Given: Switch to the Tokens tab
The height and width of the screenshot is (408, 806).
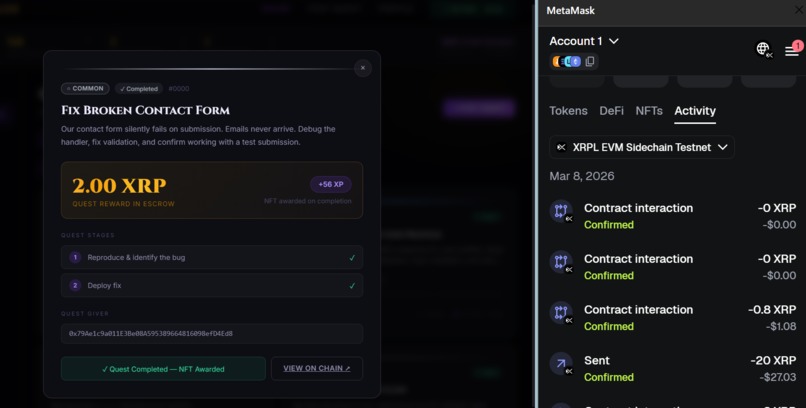Looking at the screenshot, I should [568, 111].
